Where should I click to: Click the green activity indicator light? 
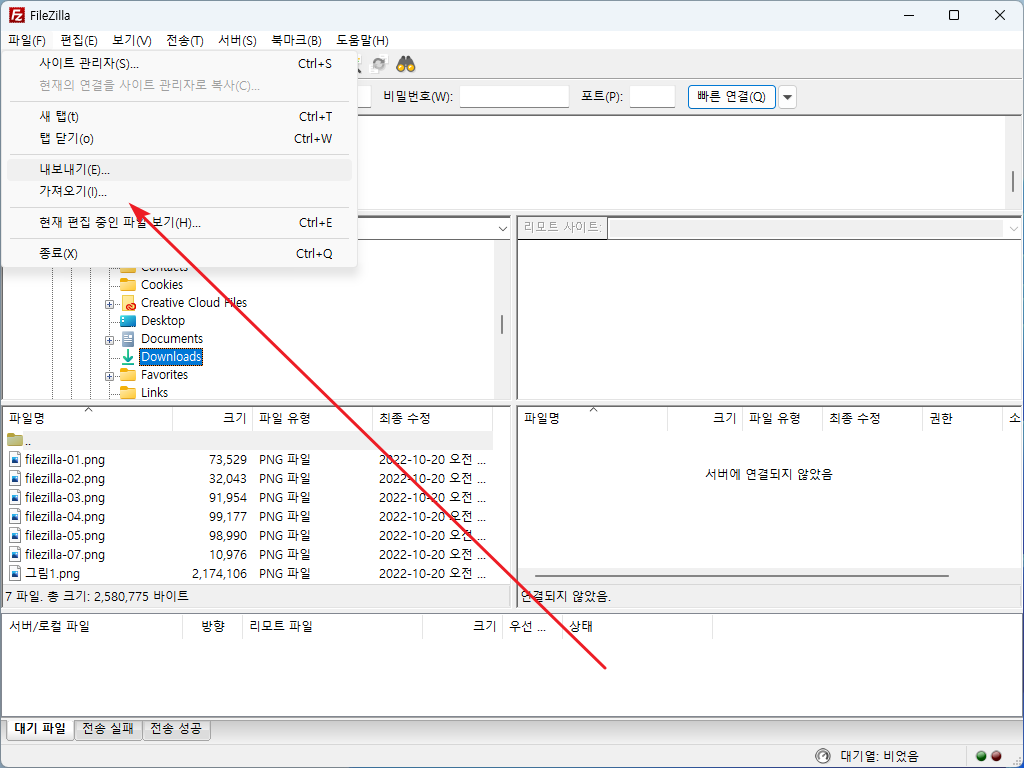[x=981, y=756]
